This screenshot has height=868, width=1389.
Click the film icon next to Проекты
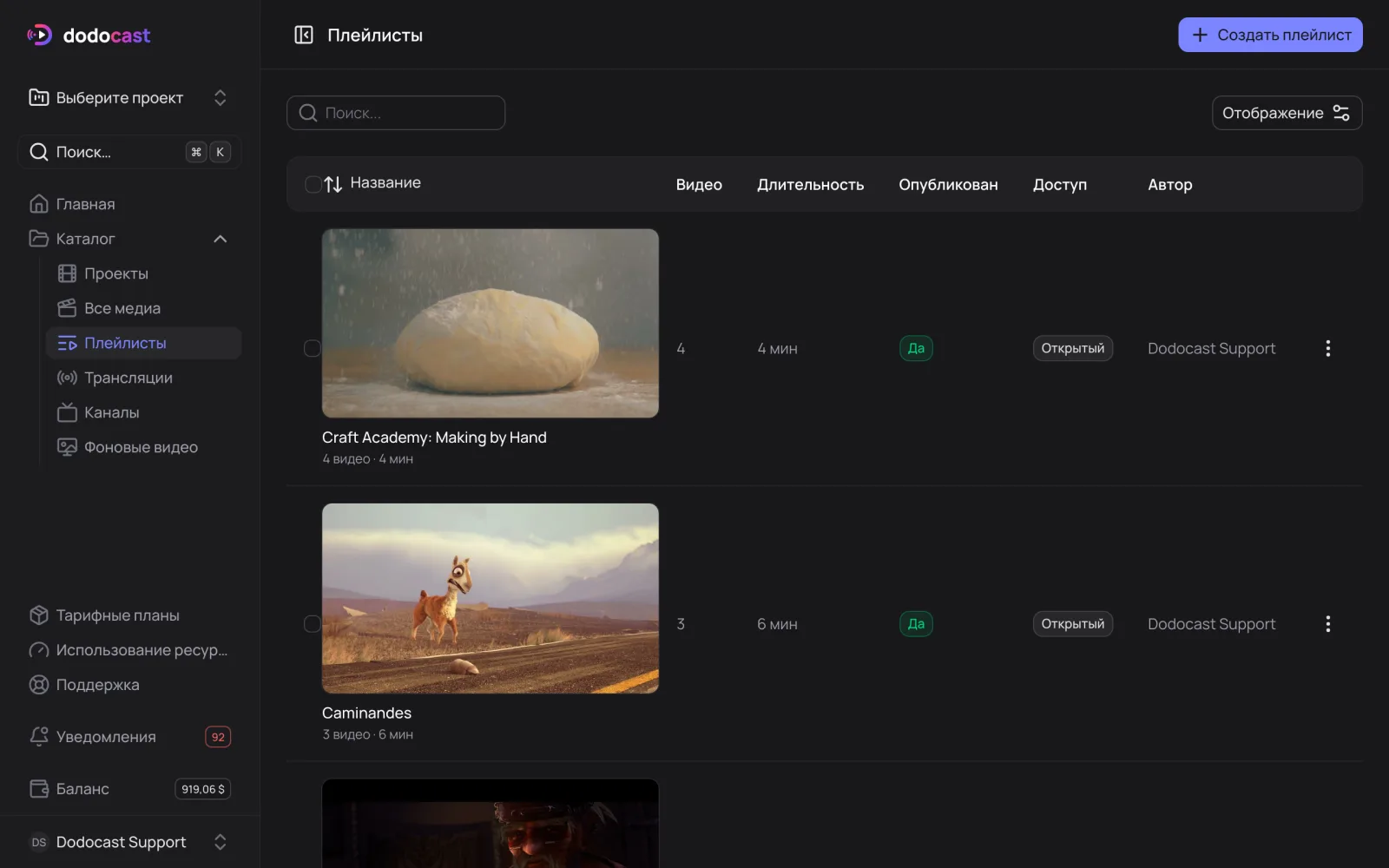(67, 273)
